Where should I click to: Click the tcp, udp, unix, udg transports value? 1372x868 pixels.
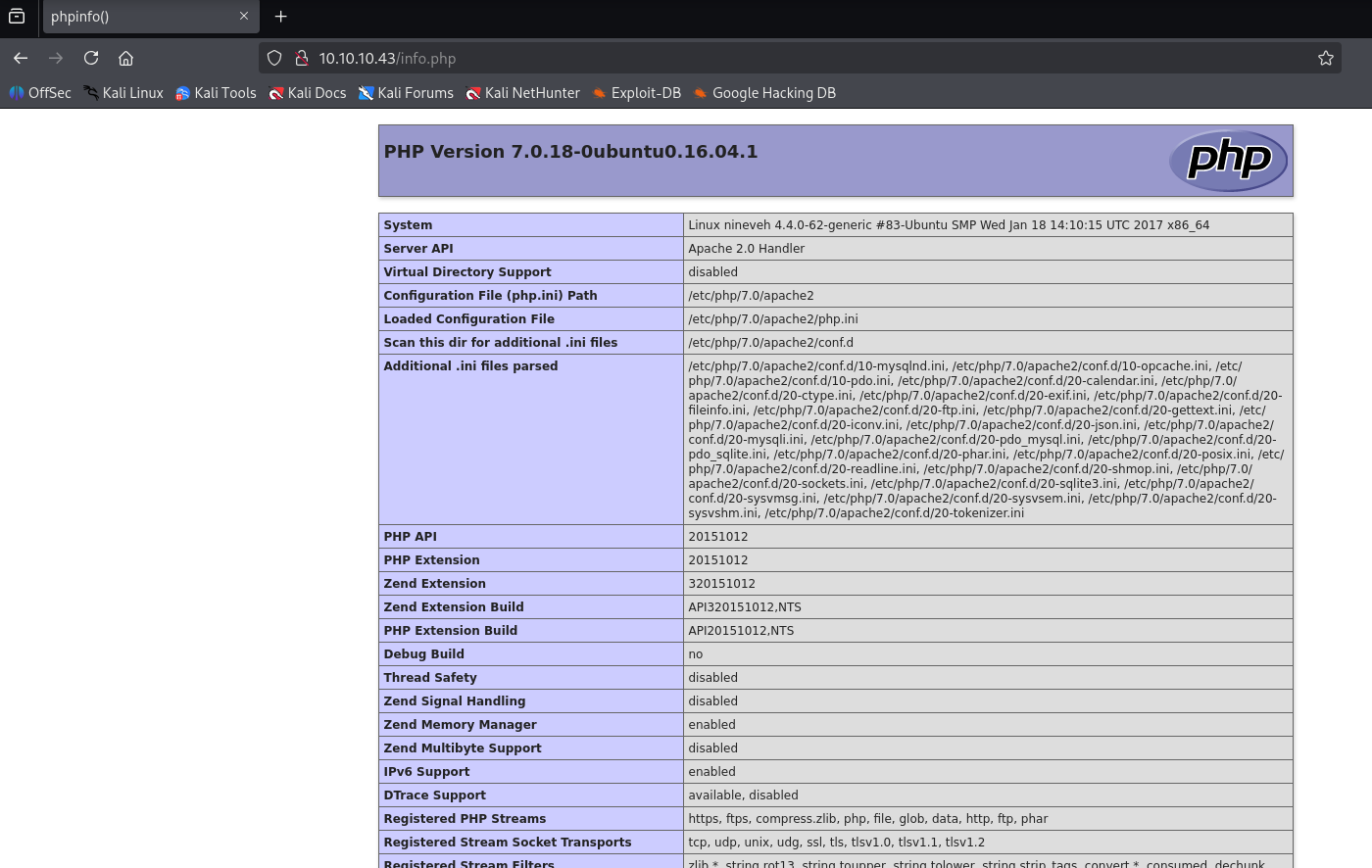click(837, 843)
